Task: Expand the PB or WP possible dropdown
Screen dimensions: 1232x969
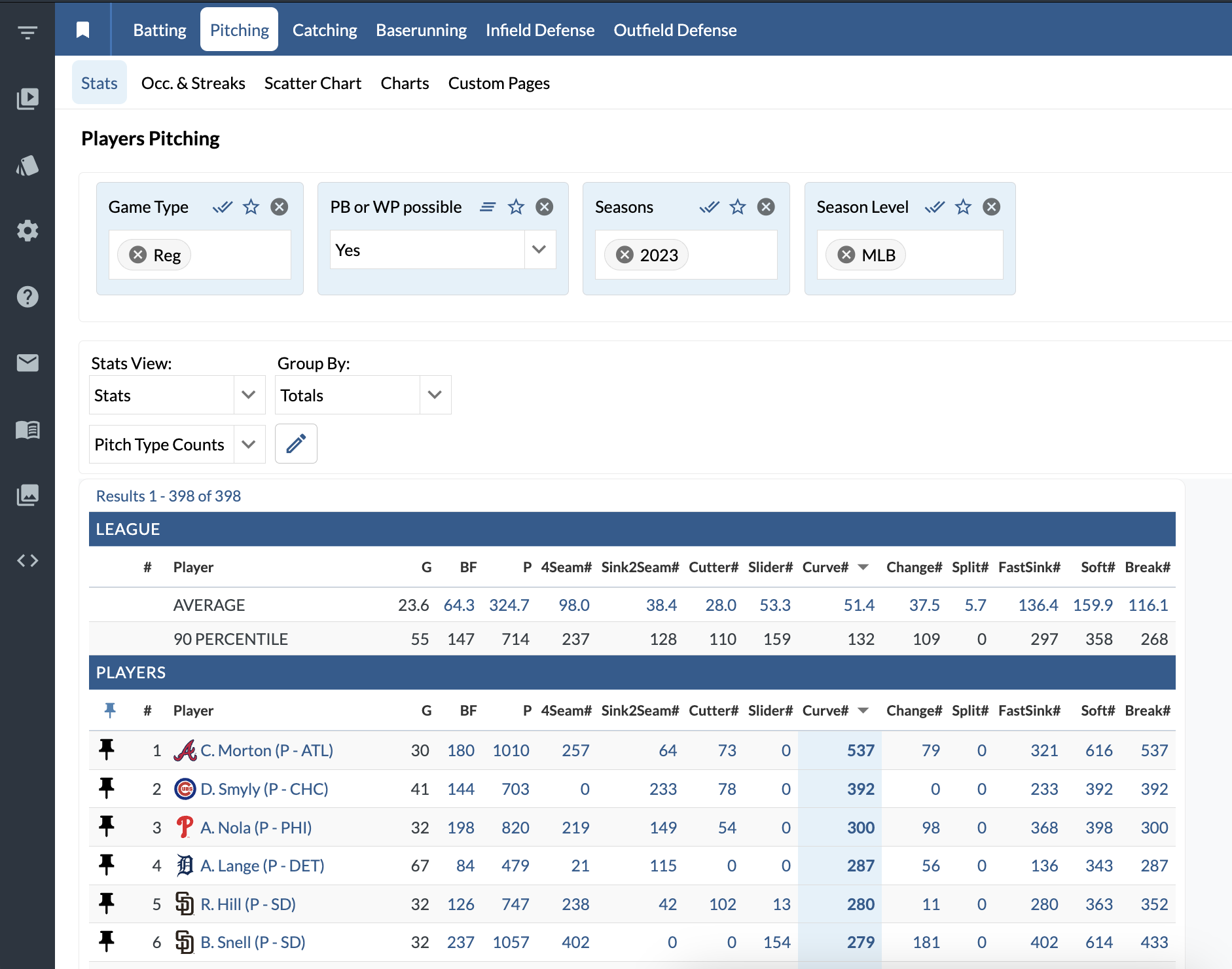Action: click(x=539, y=249)
